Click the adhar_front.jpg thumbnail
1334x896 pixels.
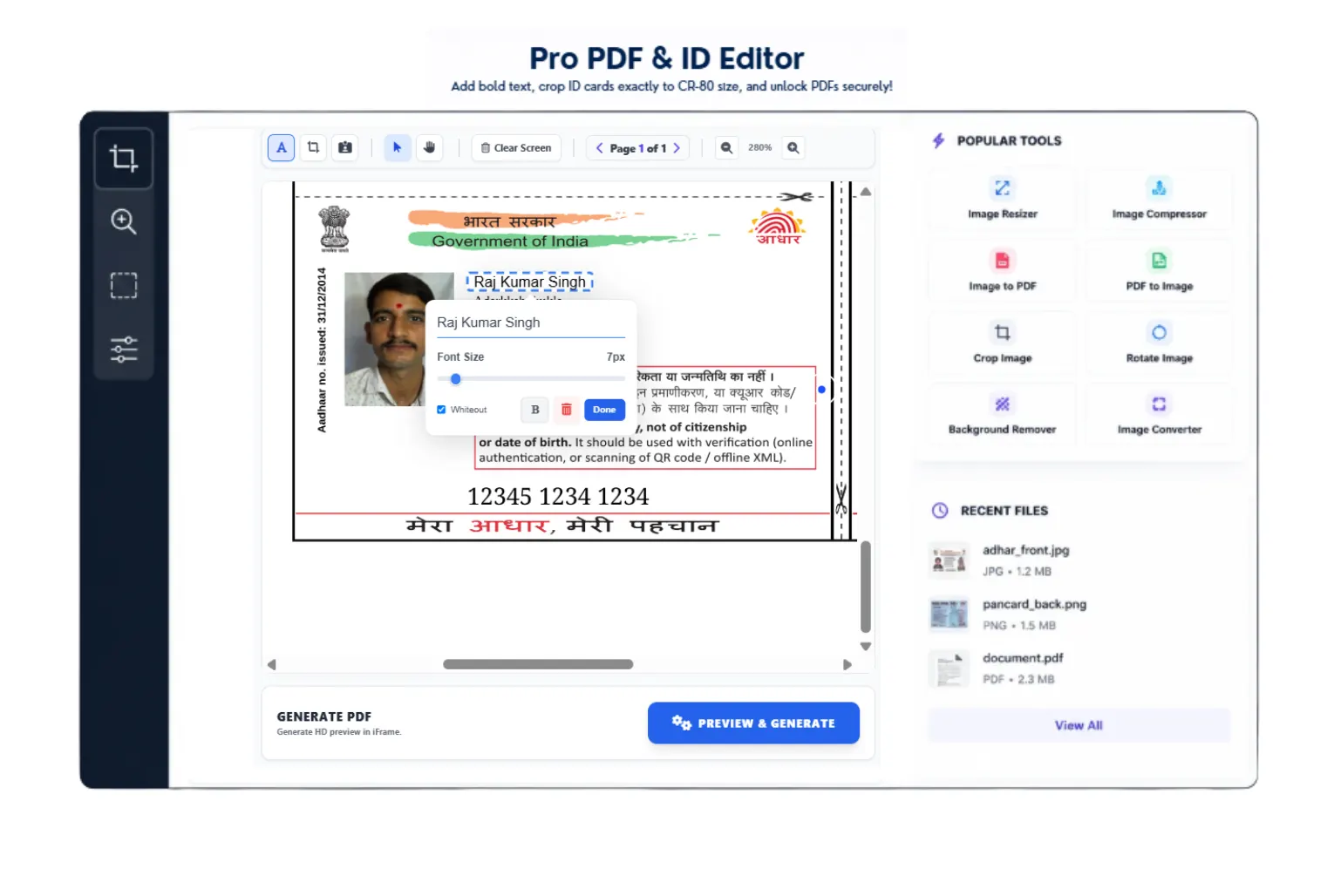coord(949,560)
